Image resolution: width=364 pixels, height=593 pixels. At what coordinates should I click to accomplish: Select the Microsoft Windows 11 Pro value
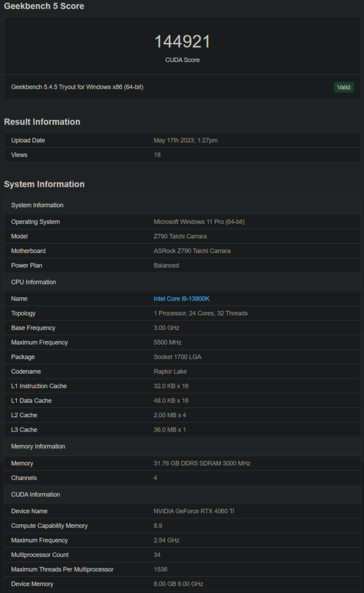click(x=199, y=222)
